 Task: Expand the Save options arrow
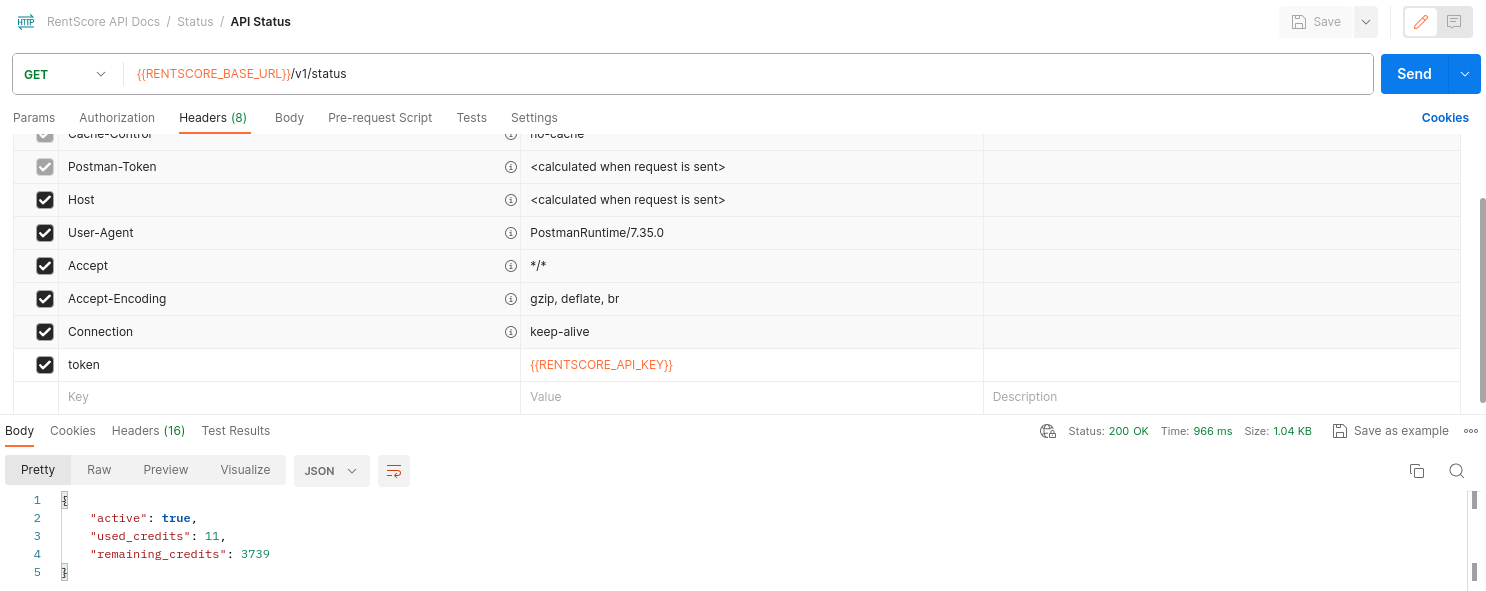pos(1366,22)
